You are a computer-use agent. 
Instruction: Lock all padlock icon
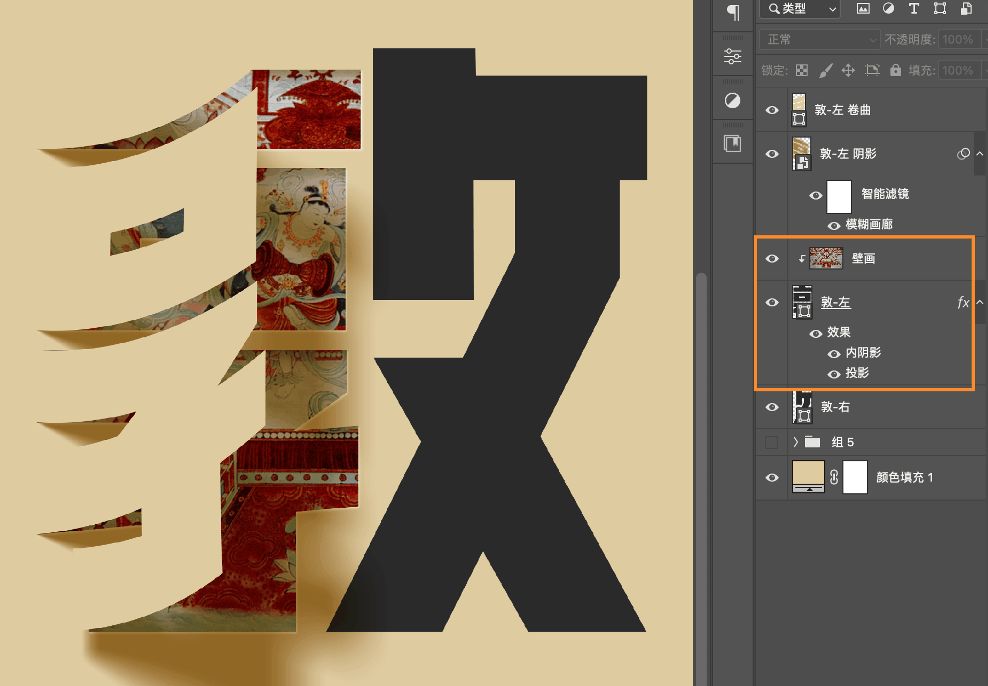click(x=895, y=70)
